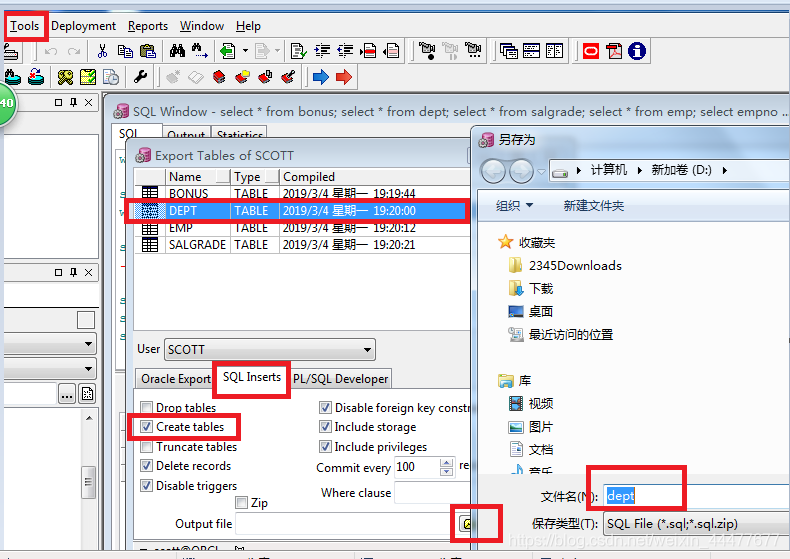The width and height of the screenshot is (790, 559).
Task: Click the Copy icon in toolbar
Action: pyautogui.click(x=125, y=51)
